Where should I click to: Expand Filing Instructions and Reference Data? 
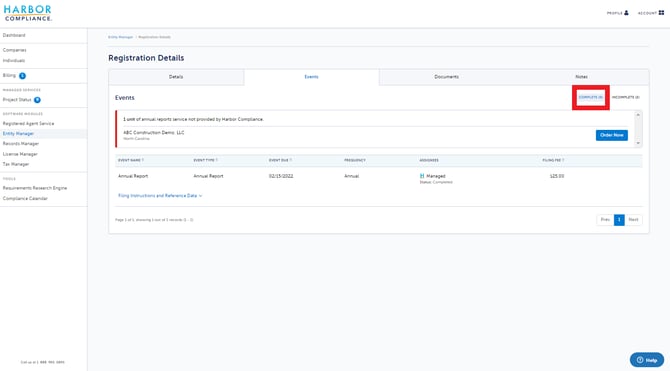coord(160,196)
